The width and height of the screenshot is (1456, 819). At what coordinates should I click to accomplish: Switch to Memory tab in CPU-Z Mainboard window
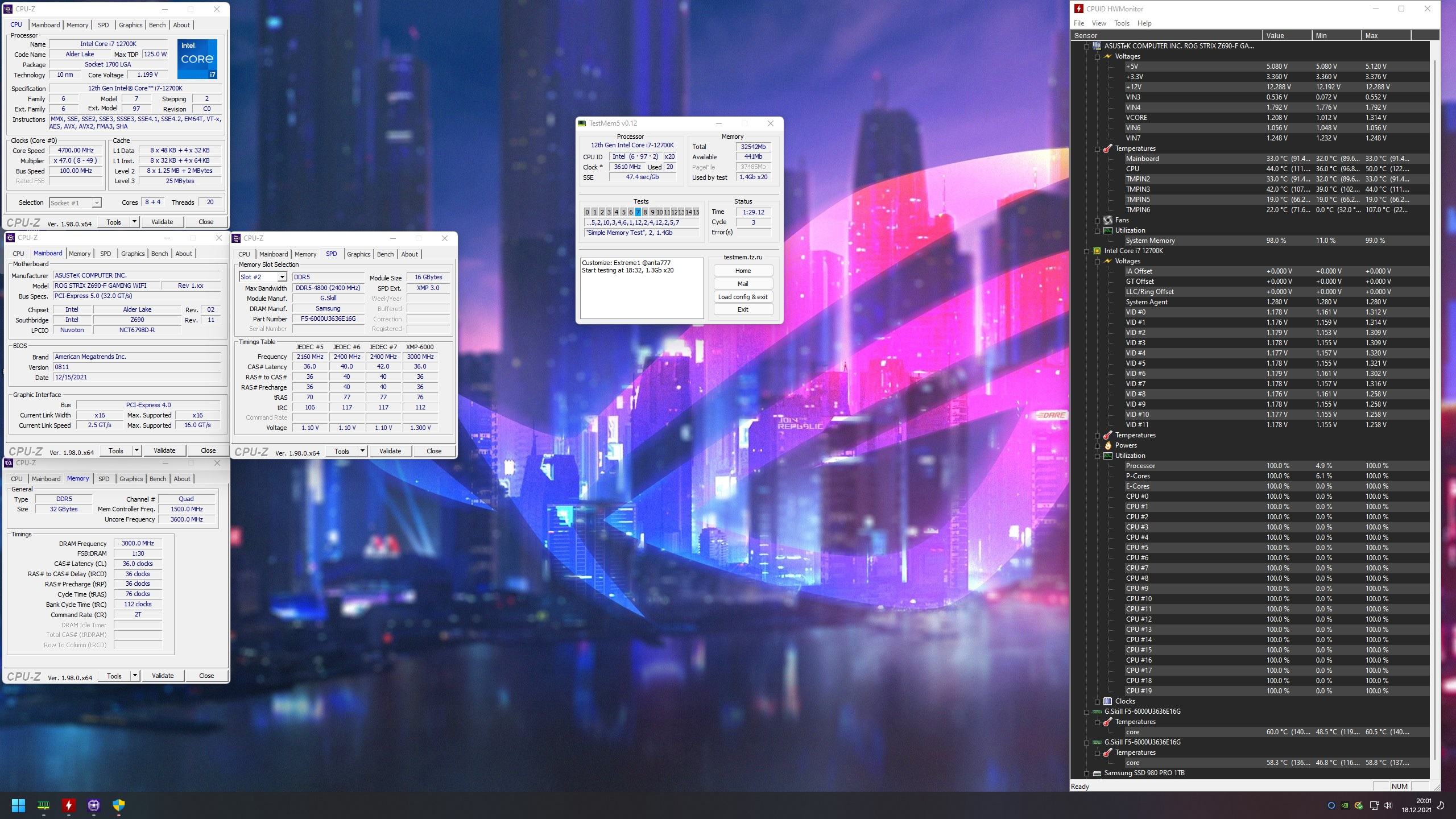pos(80,254)
